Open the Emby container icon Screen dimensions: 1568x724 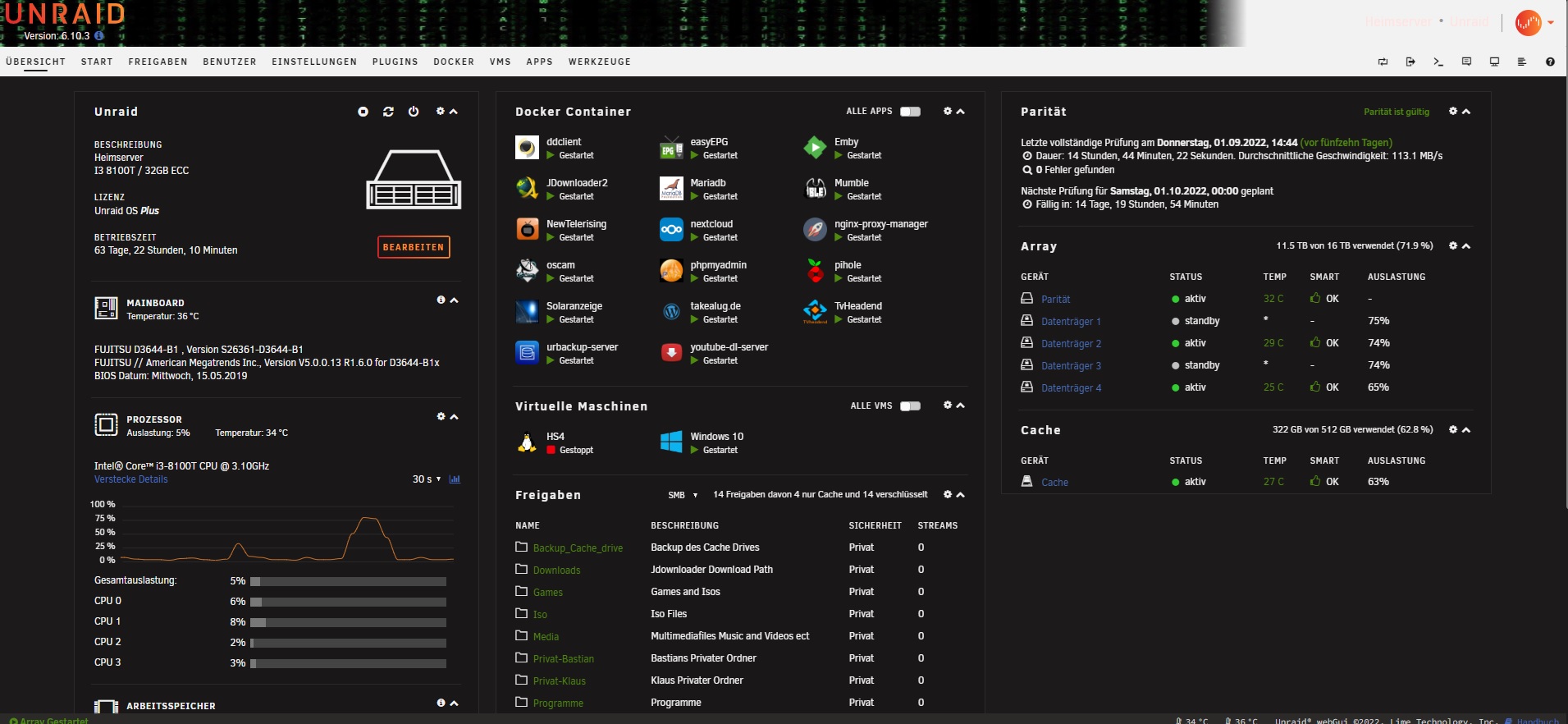[815, 148]
